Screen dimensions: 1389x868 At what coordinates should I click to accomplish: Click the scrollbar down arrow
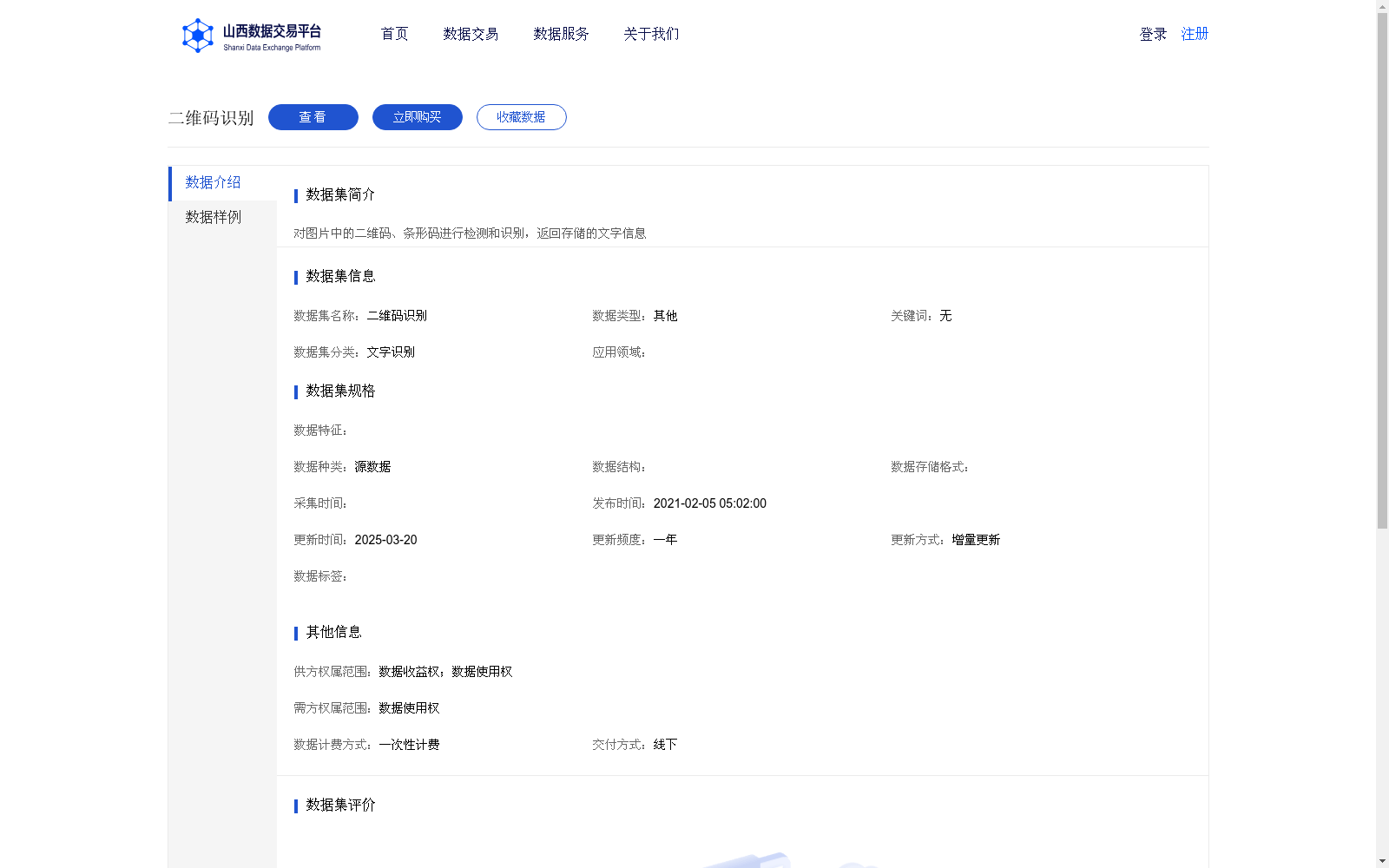pos(1382,862)
